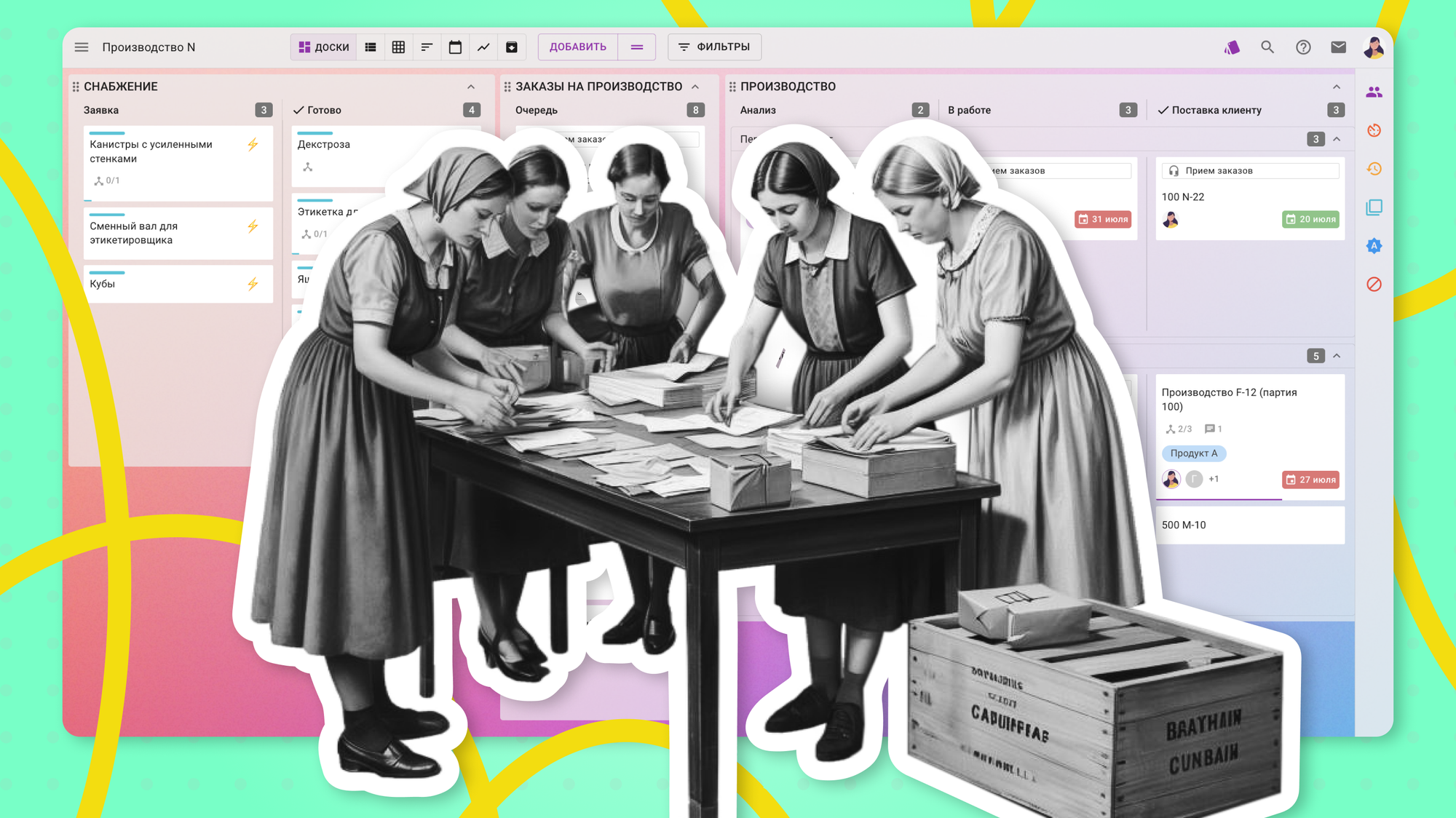Viewport: 1456px width, 818px height.
Task: Switch to the list view icon
Action: coord(371,47)
